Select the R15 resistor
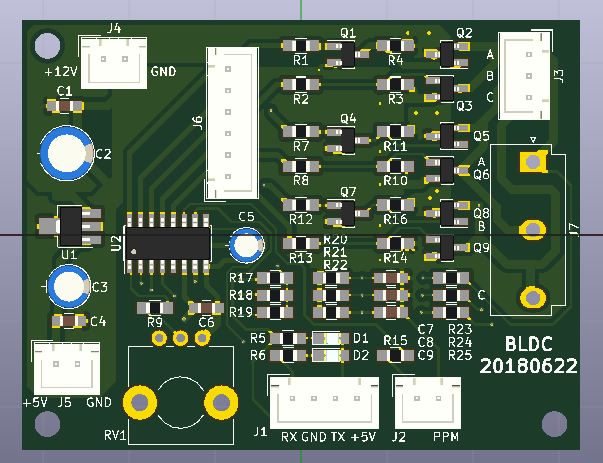 tap(395, 355)
